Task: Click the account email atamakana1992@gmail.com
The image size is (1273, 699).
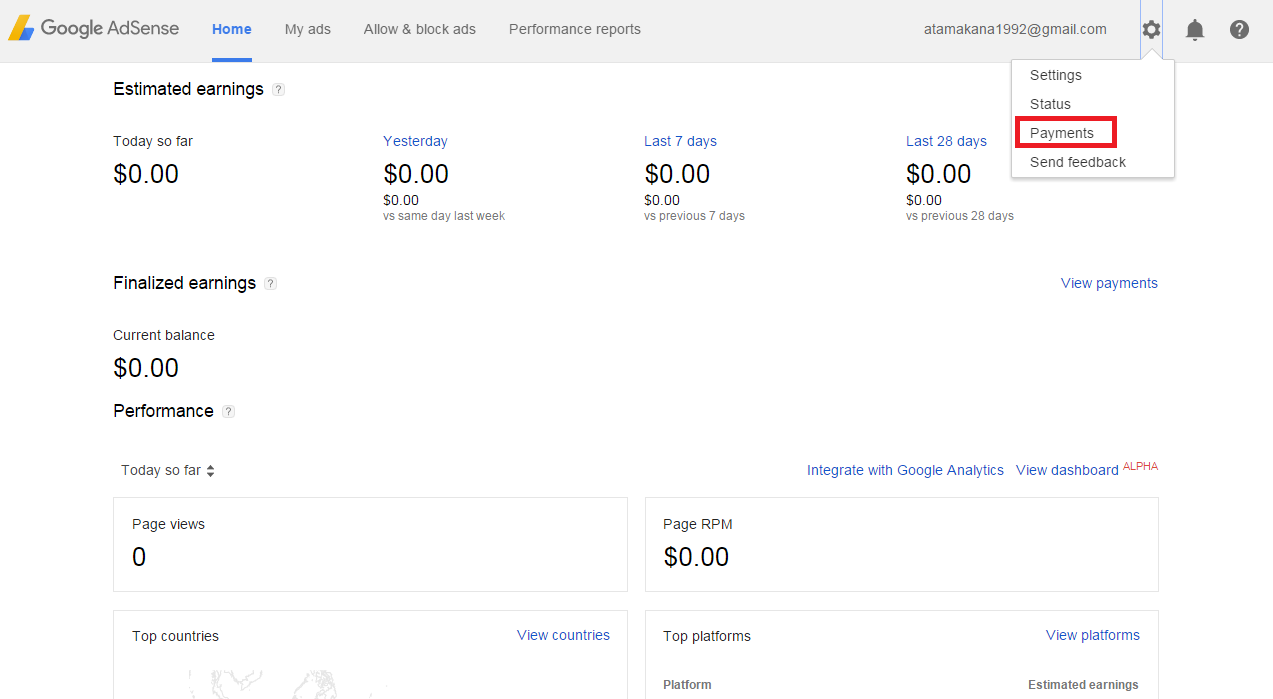Action: coord(1015,29)
